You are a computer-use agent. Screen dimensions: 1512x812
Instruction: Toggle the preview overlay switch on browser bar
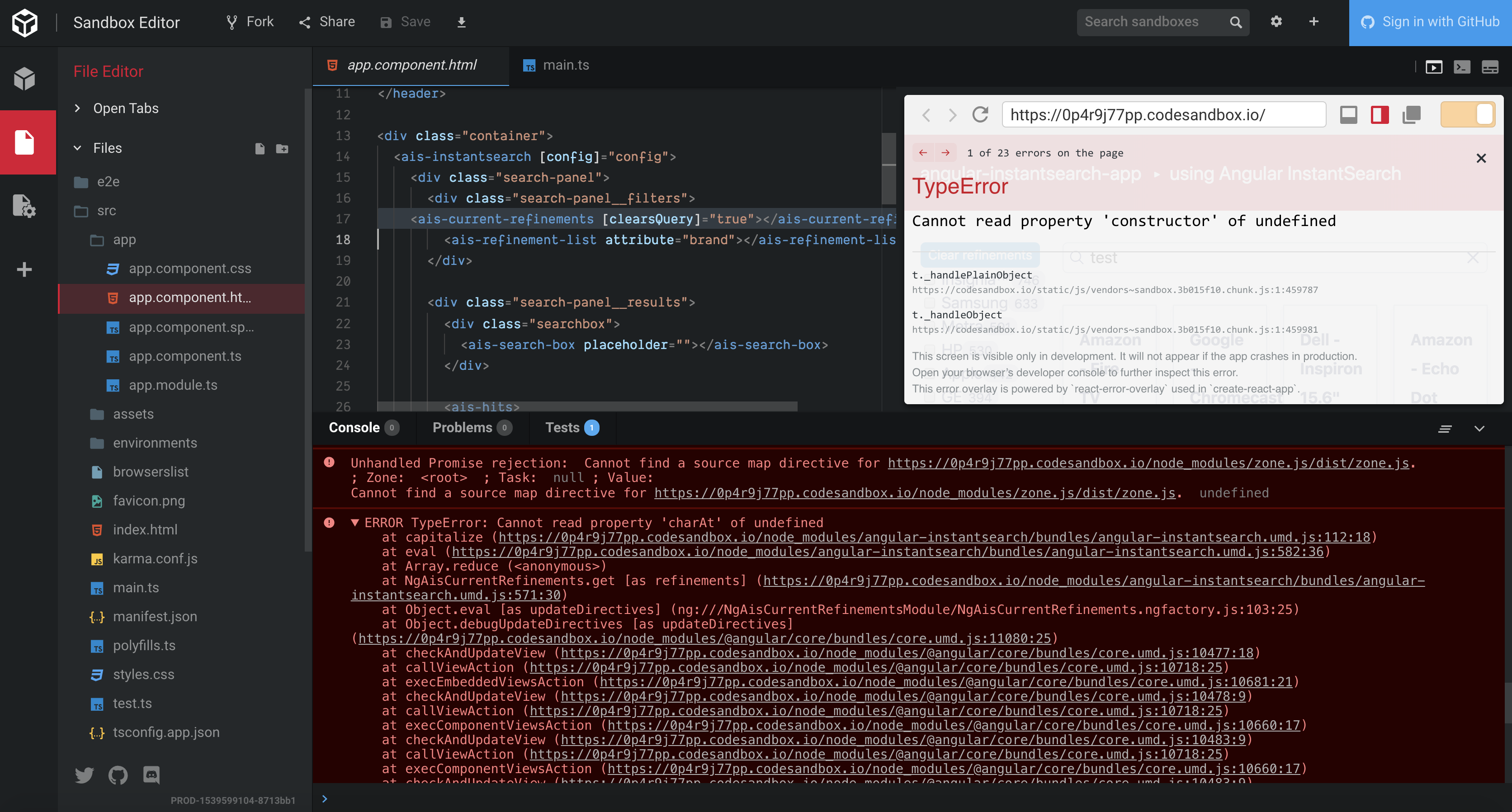tap(1468, 115)
